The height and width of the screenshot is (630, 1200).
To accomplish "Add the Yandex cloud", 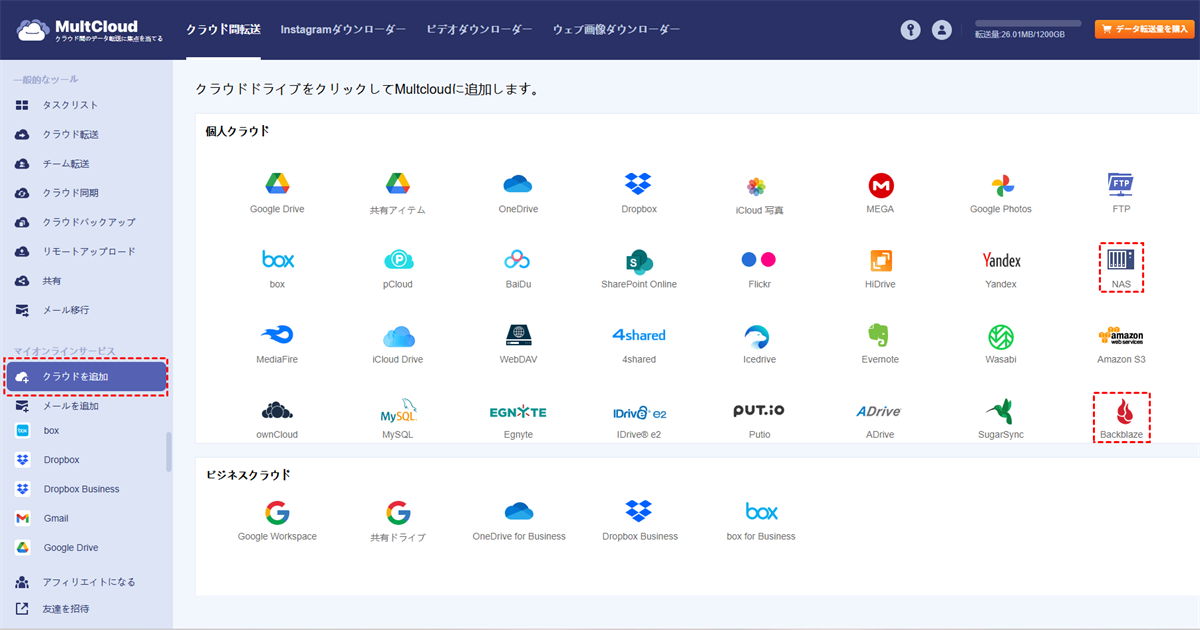I will pyautogui.click(x=1001, y=260).
